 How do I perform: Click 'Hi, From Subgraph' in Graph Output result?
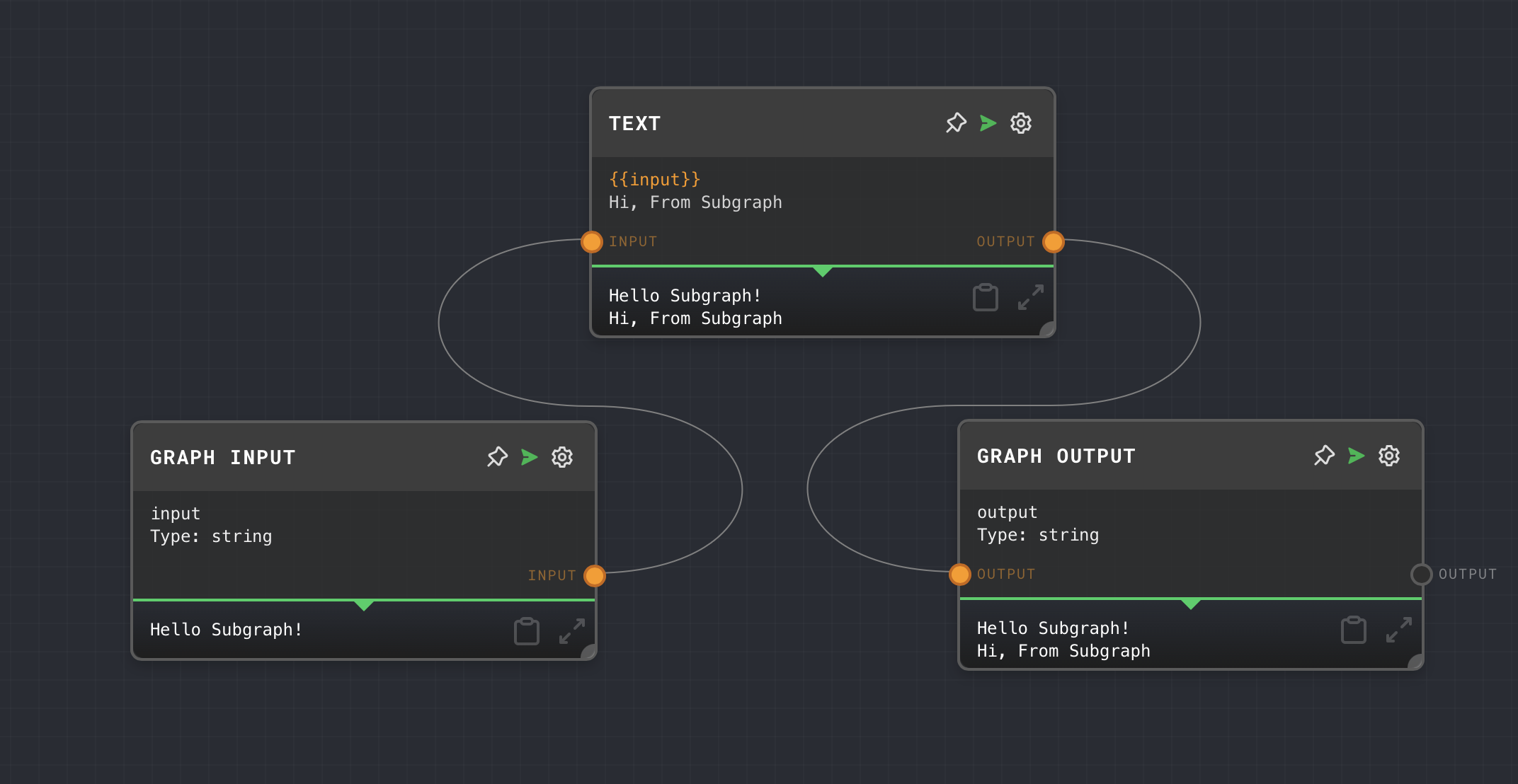(1063, 651)
